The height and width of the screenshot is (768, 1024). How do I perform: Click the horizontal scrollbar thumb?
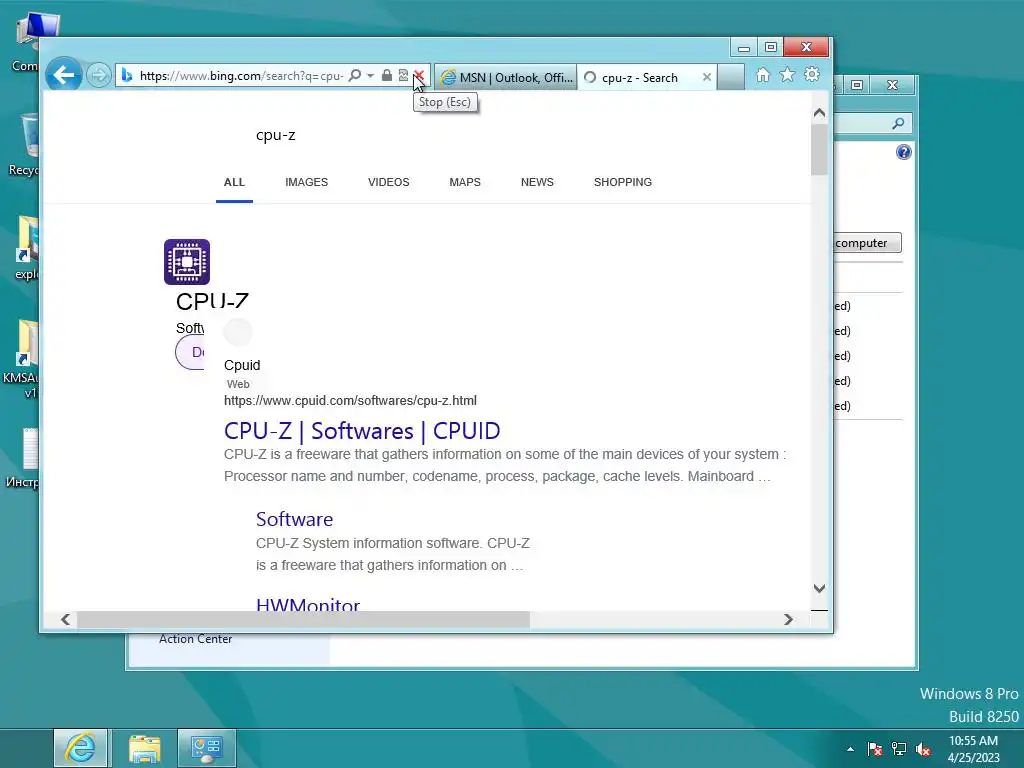click(304, 619)
